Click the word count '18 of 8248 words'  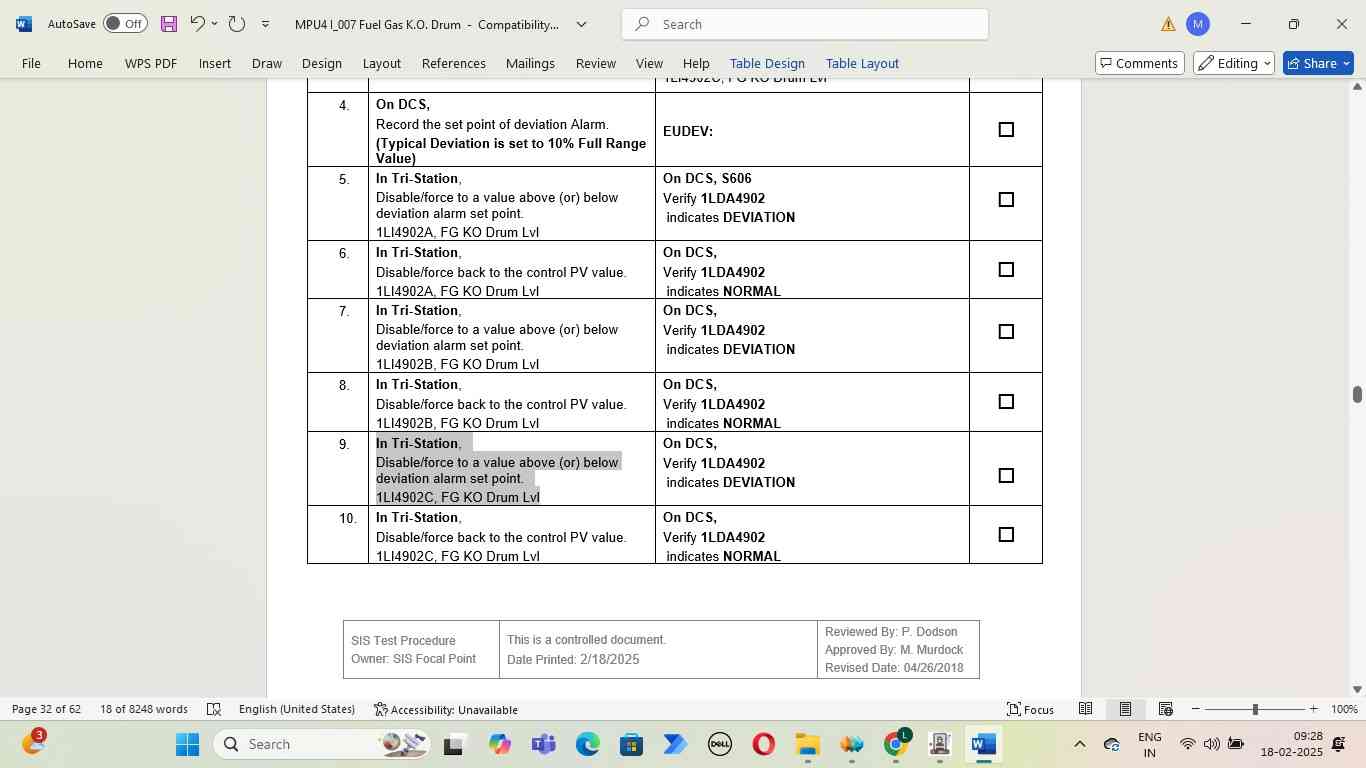click(144, 709)
